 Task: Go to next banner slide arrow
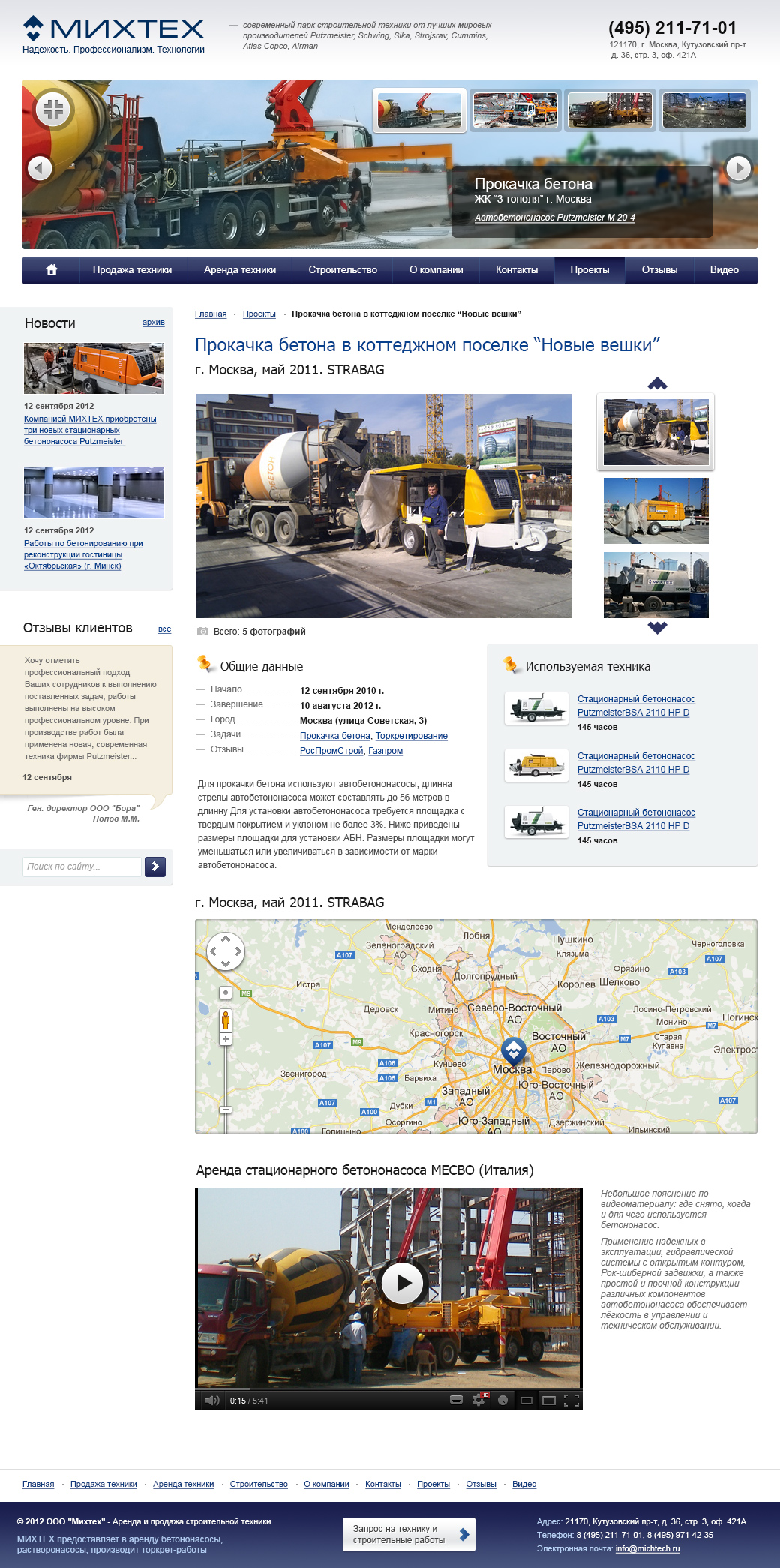click(739, 168)
